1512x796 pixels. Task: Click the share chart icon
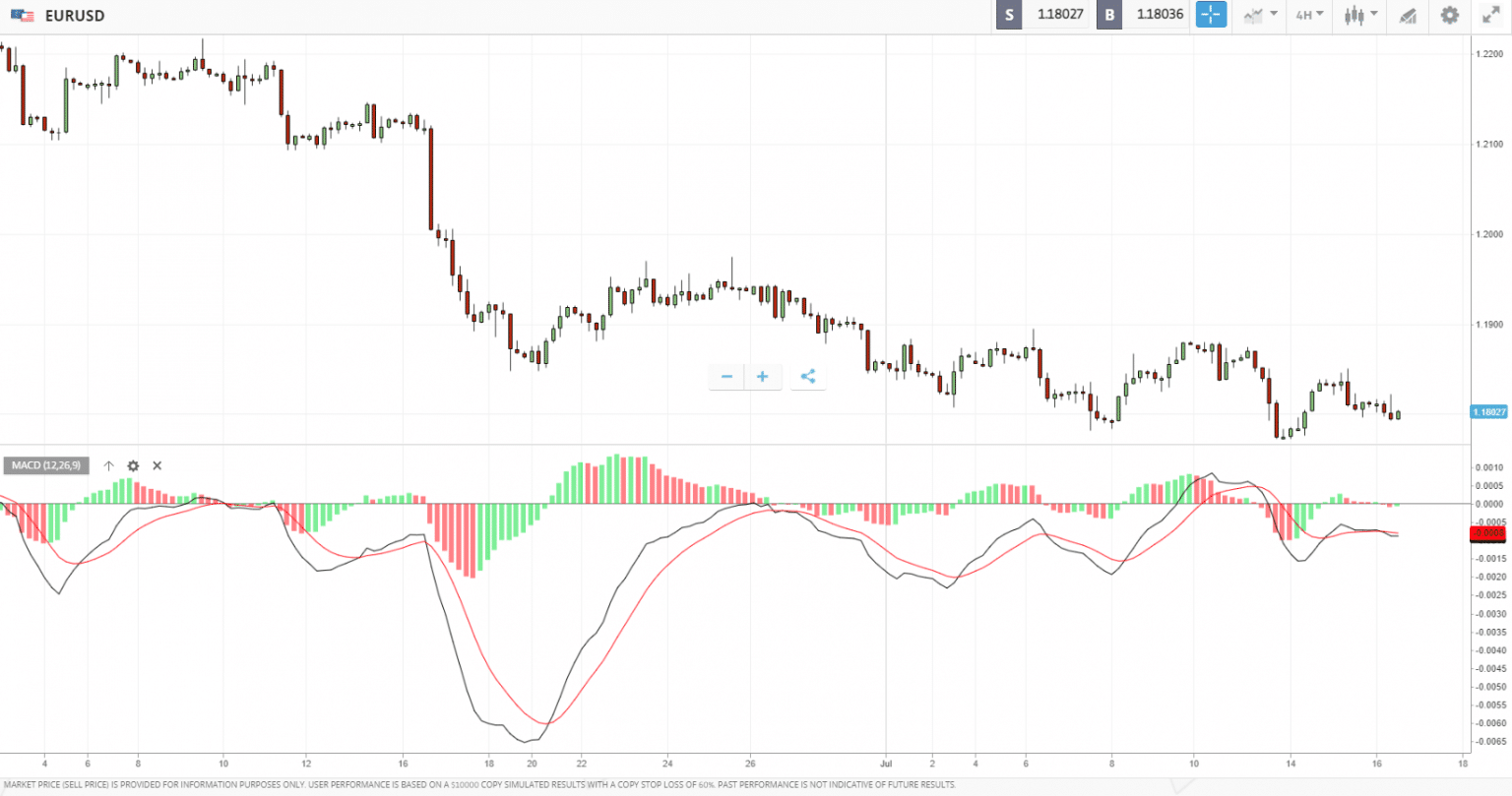click(x=808, y=376)
